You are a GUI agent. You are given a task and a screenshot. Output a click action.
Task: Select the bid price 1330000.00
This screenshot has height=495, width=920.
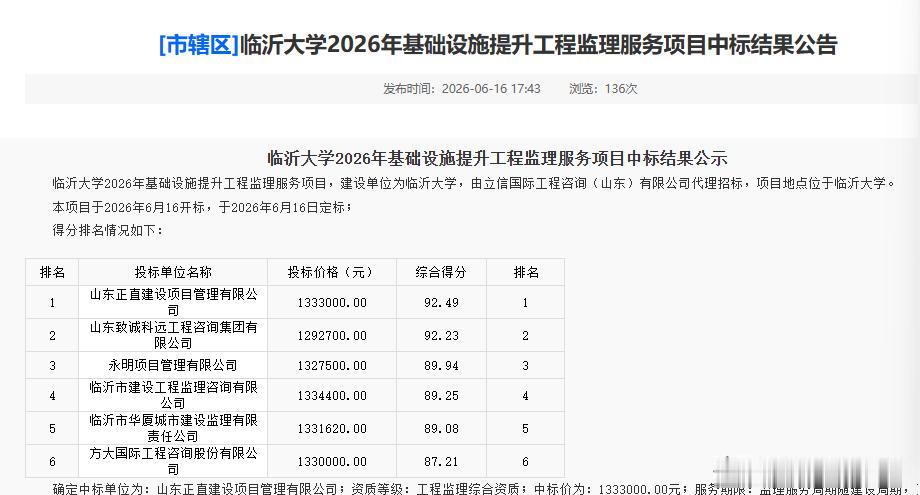point(332,462)
